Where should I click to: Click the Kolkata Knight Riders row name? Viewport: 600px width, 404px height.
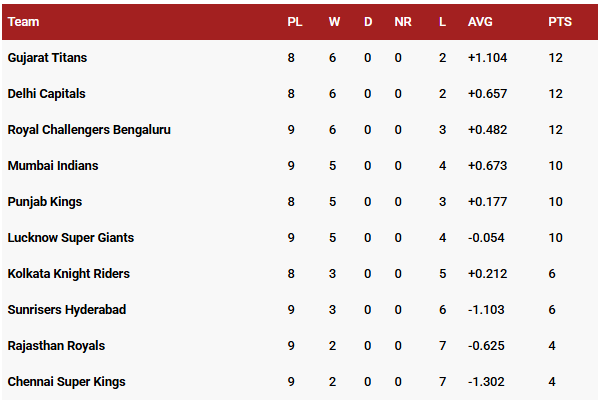[68, 274]
